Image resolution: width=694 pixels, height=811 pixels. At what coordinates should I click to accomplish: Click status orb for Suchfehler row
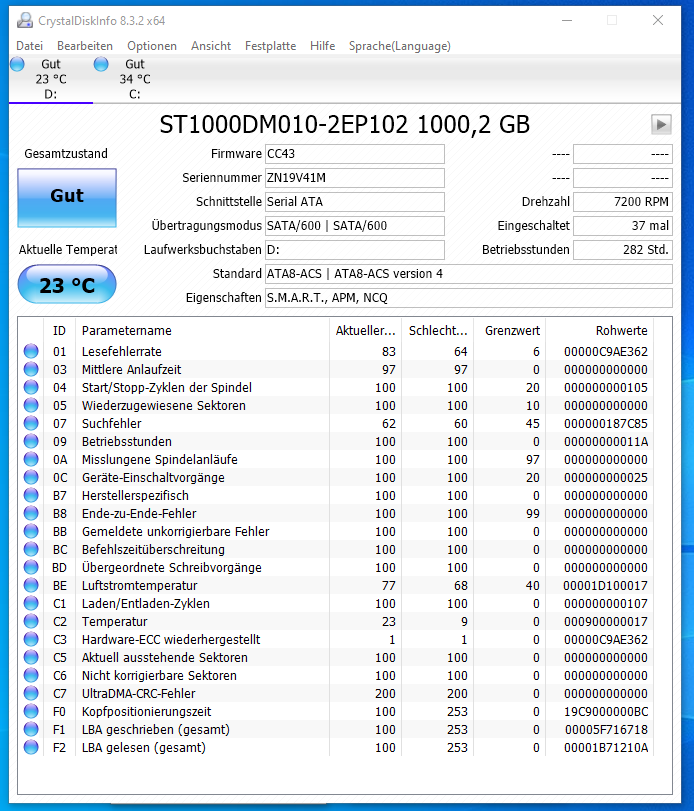[31, 423]
